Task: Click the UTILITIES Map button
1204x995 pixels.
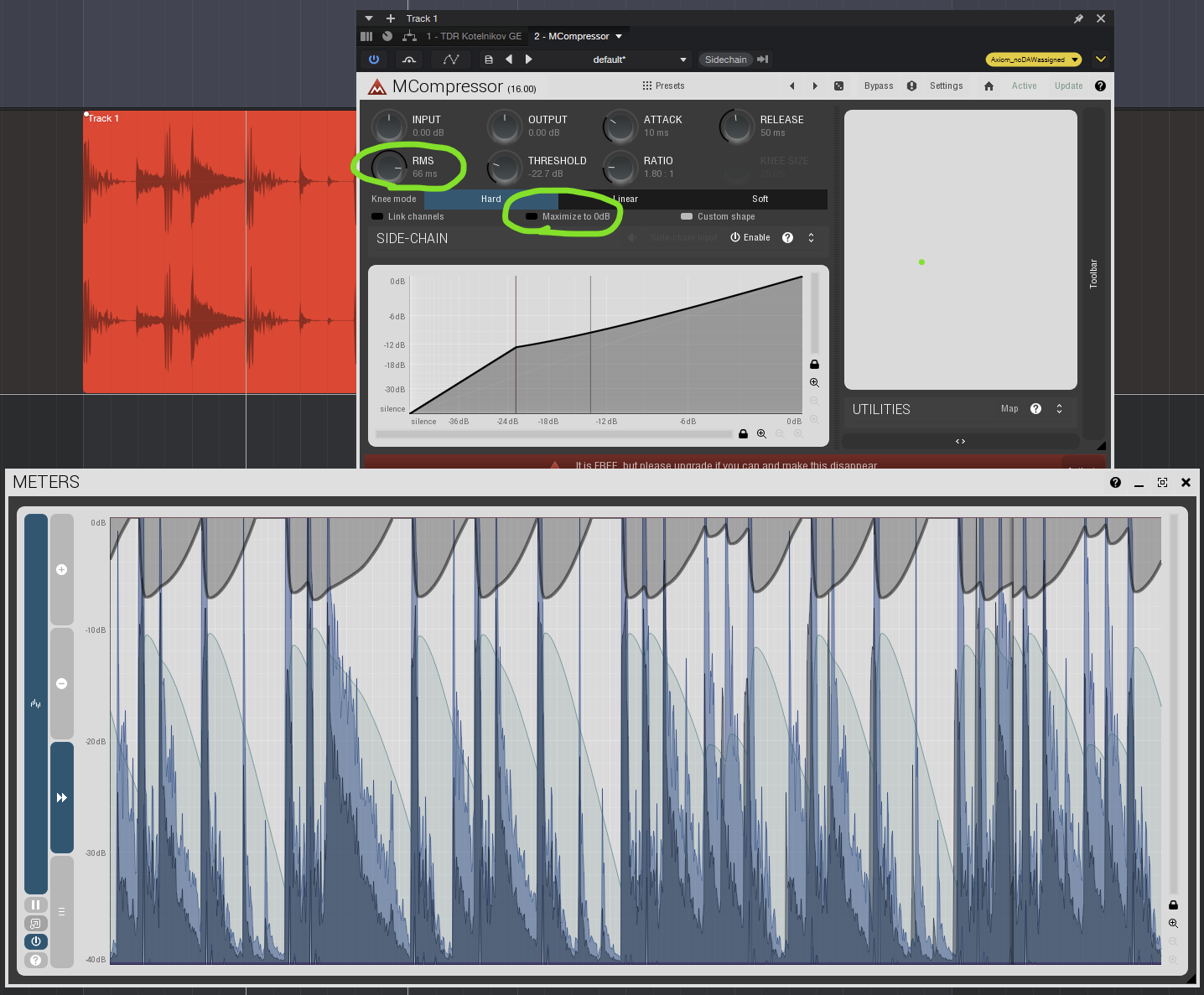Action: coord(1009,408)
